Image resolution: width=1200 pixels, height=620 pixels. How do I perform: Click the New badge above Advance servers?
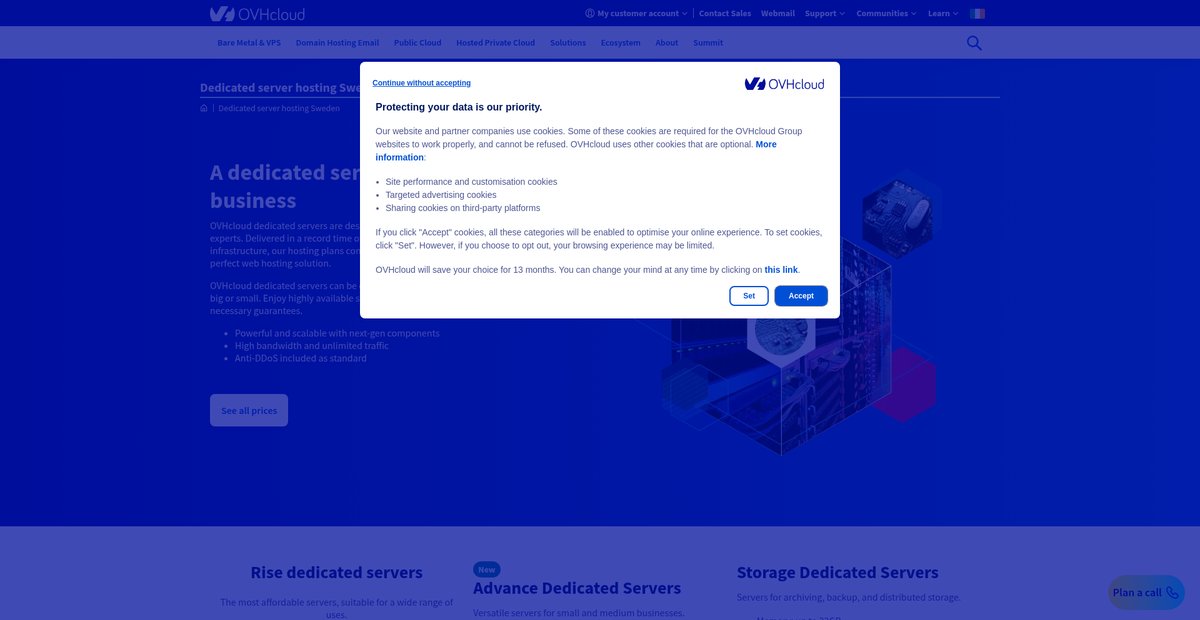point(487,569)
